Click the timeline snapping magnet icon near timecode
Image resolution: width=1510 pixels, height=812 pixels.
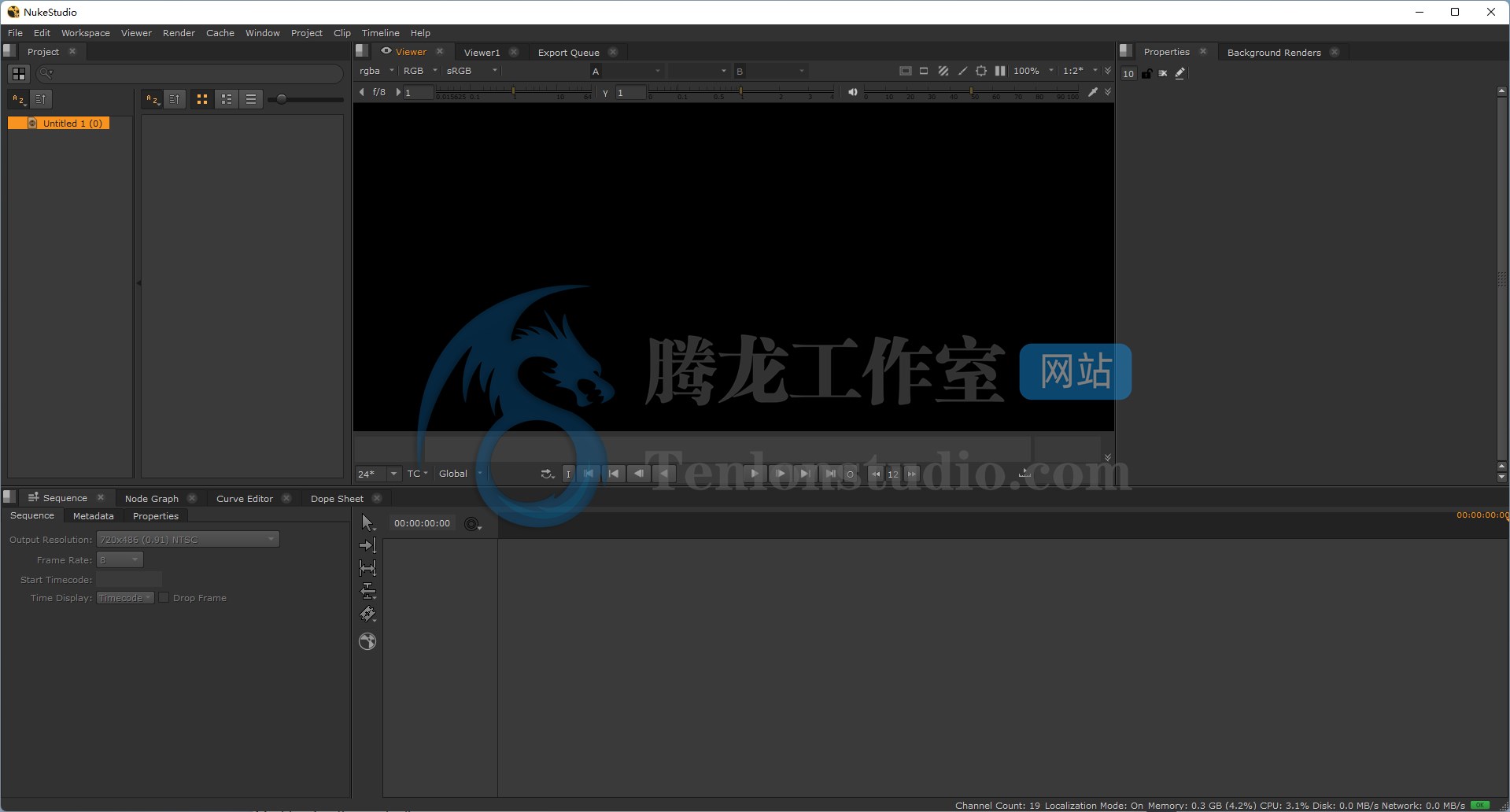[472, 524]
